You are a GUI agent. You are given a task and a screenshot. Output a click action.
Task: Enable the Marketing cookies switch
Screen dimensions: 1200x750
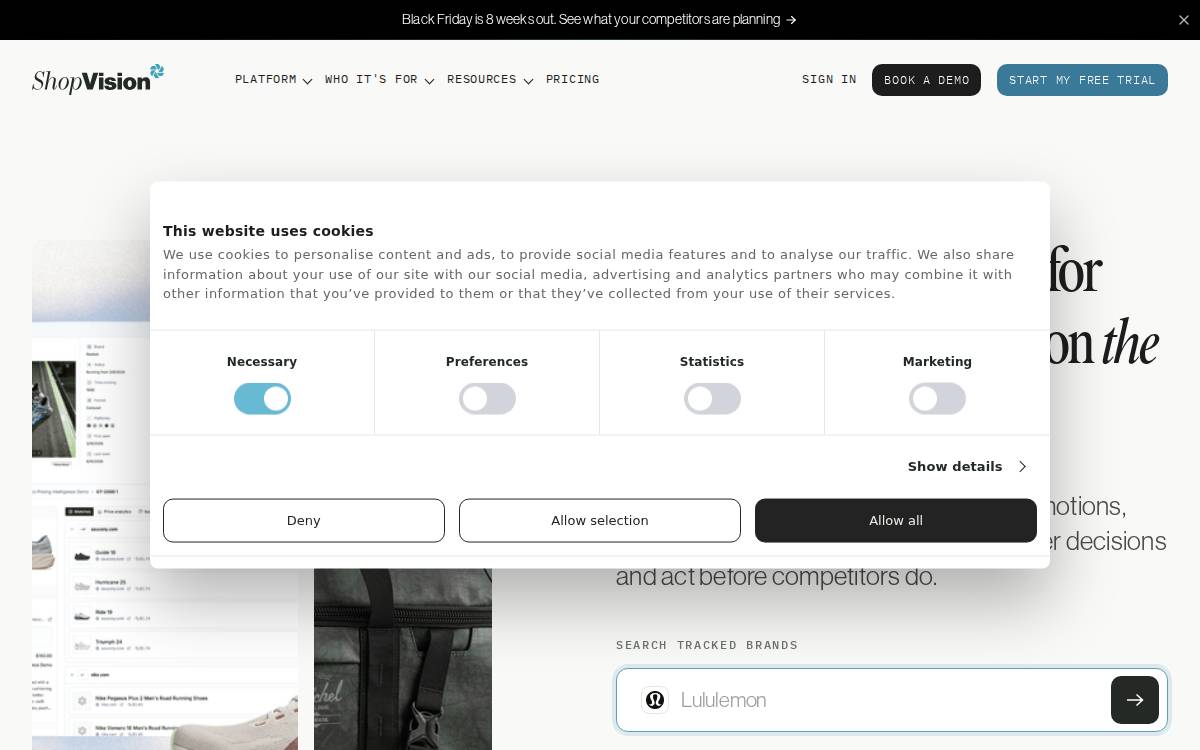click(937, 399)
